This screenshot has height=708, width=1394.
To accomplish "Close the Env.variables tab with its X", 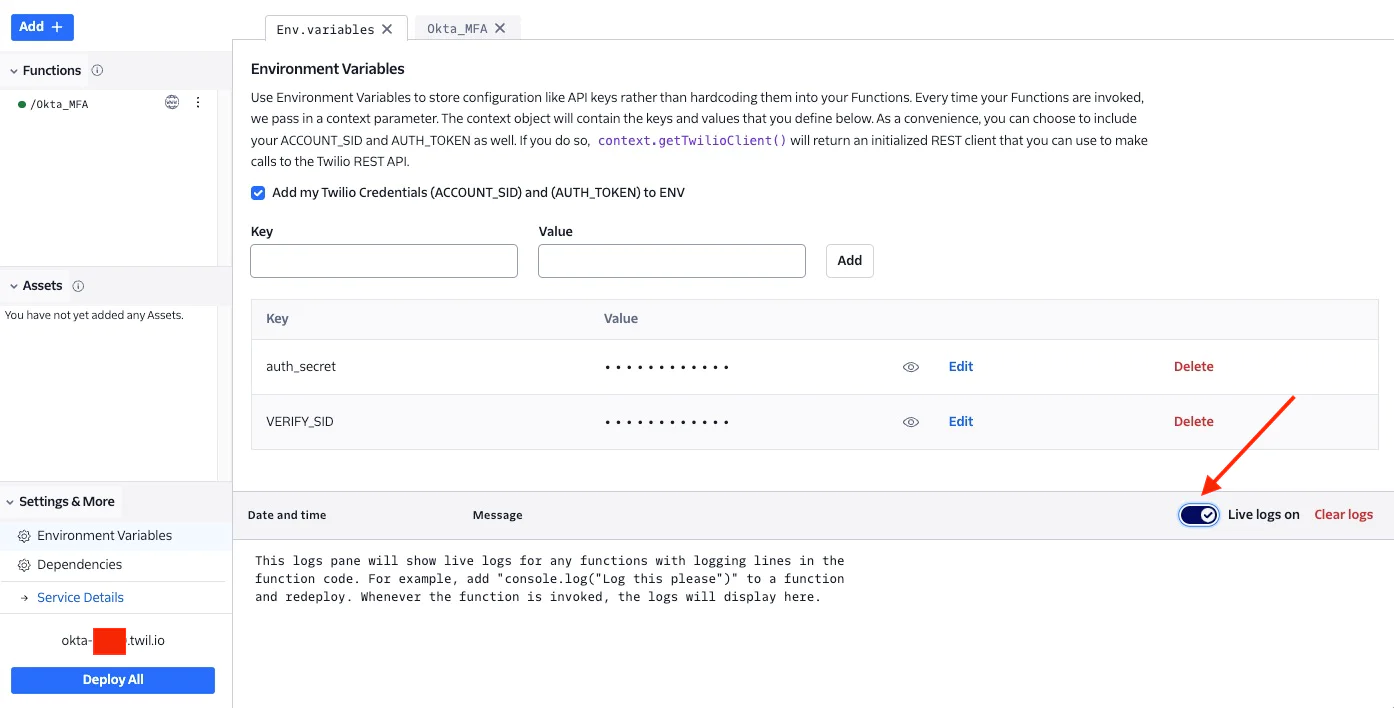I will pyautogui.click(x=387, y=29).
